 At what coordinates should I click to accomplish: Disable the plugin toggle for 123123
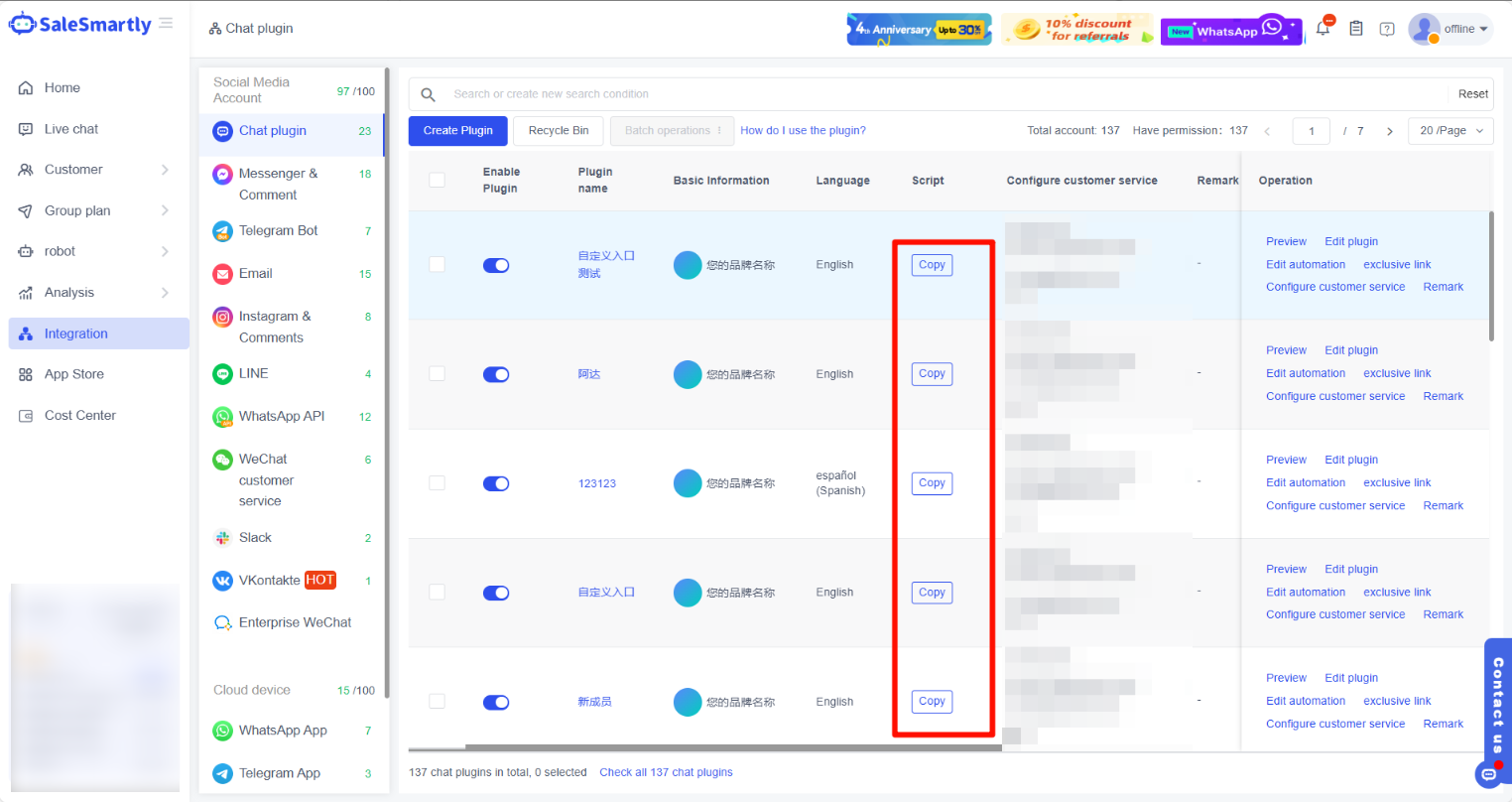click(496, 483)
